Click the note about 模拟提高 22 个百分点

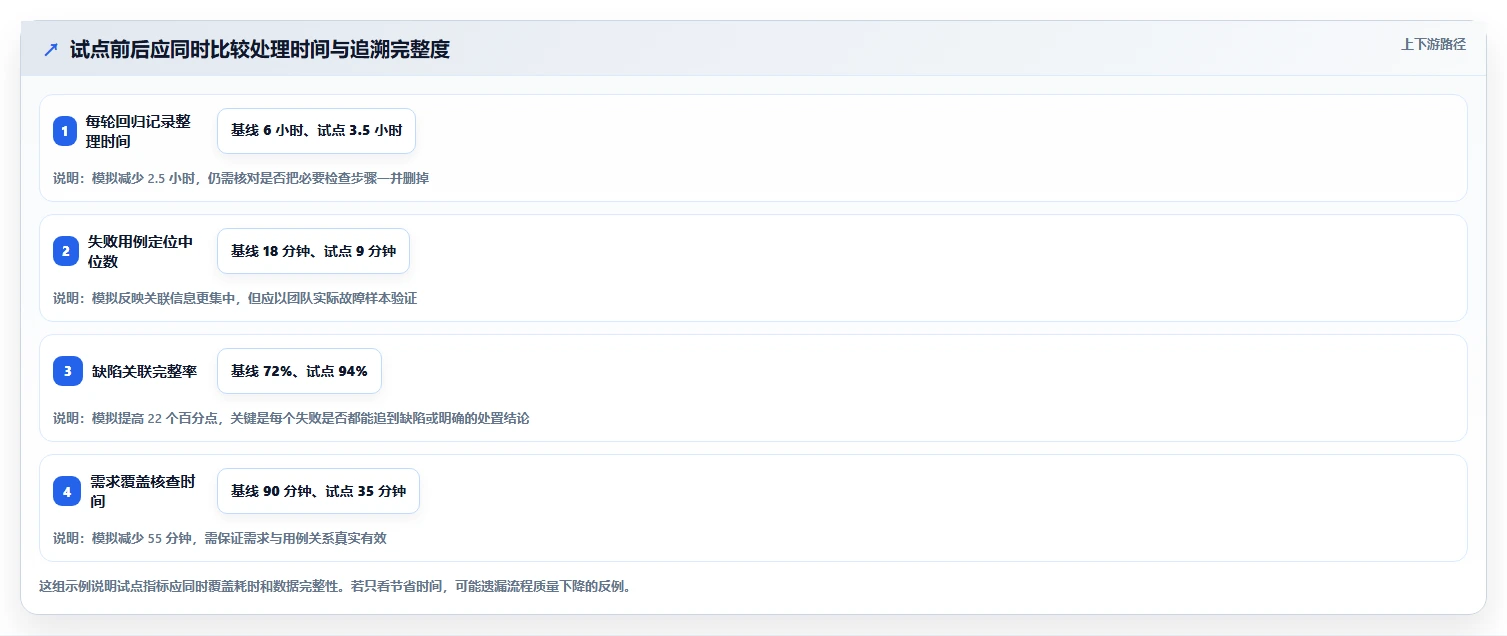click(291, 418)
